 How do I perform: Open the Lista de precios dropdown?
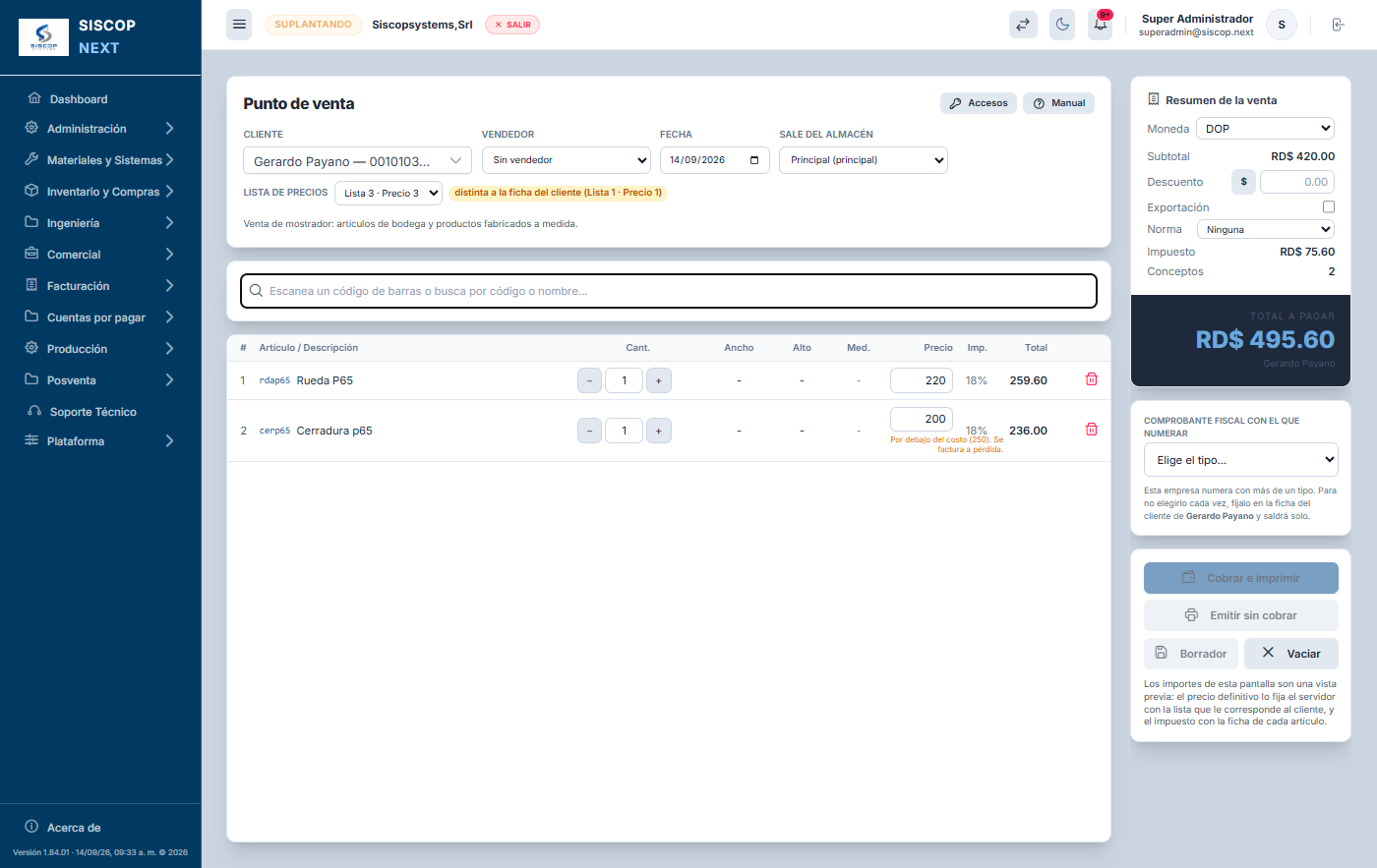[389, 194]
